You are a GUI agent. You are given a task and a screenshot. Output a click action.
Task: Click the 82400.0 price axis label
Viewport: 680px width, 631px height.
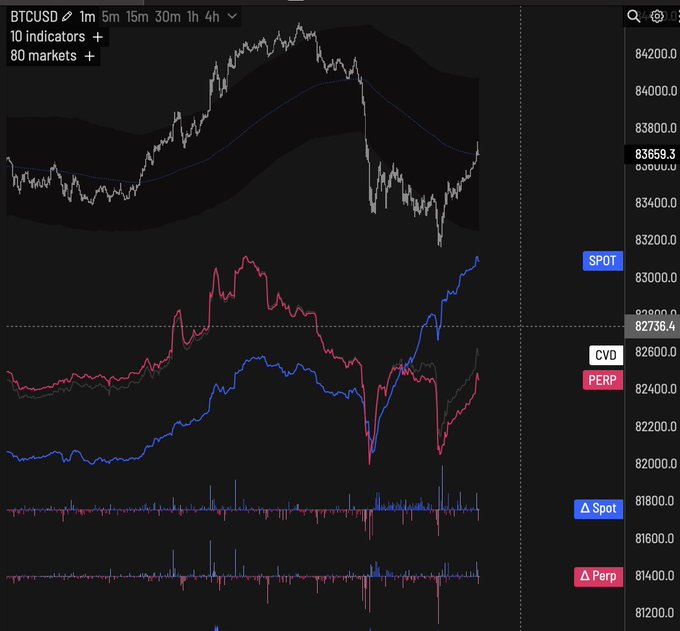pos(656,389)
